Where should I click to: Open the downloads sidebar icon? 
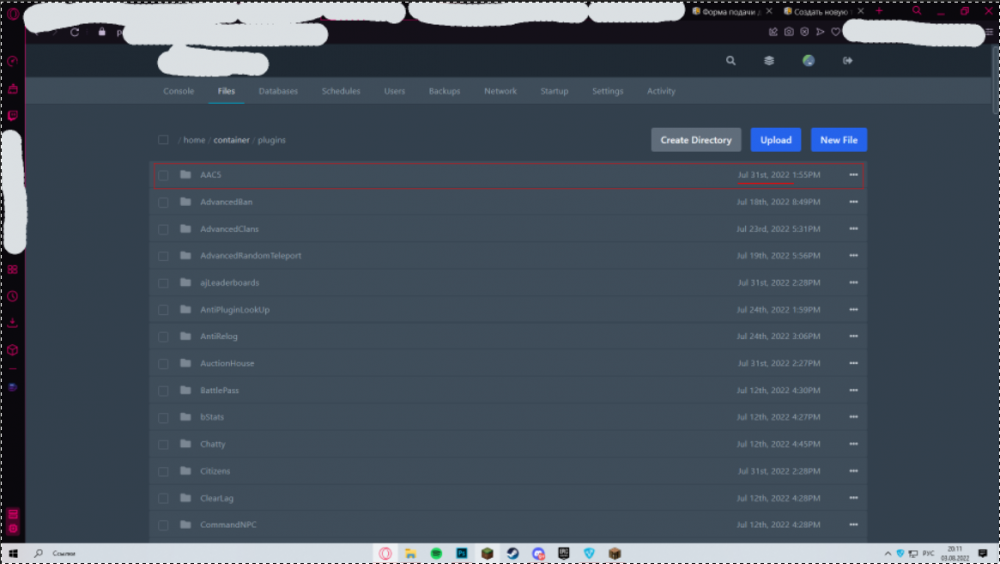13,323
